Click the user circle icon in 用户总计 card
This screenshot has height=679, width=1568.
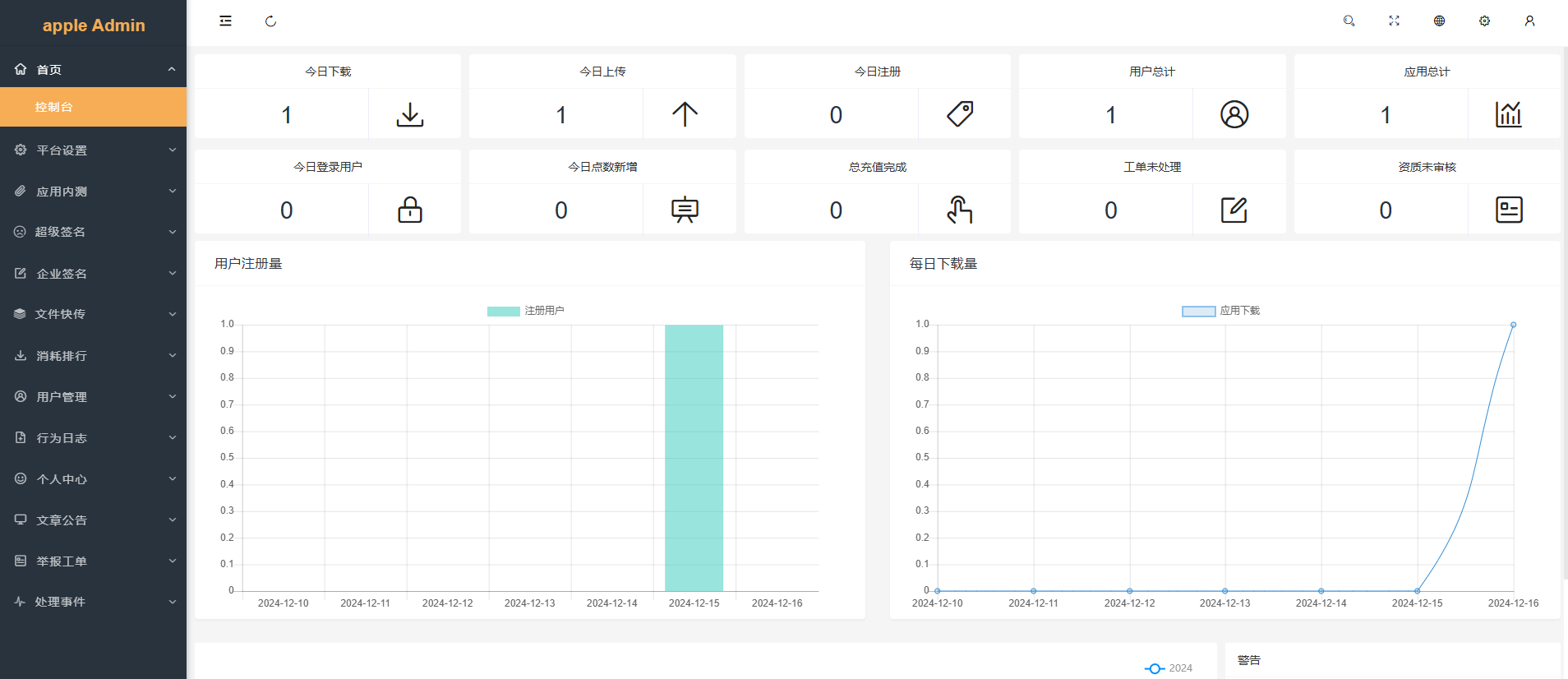click(1234, 114)
